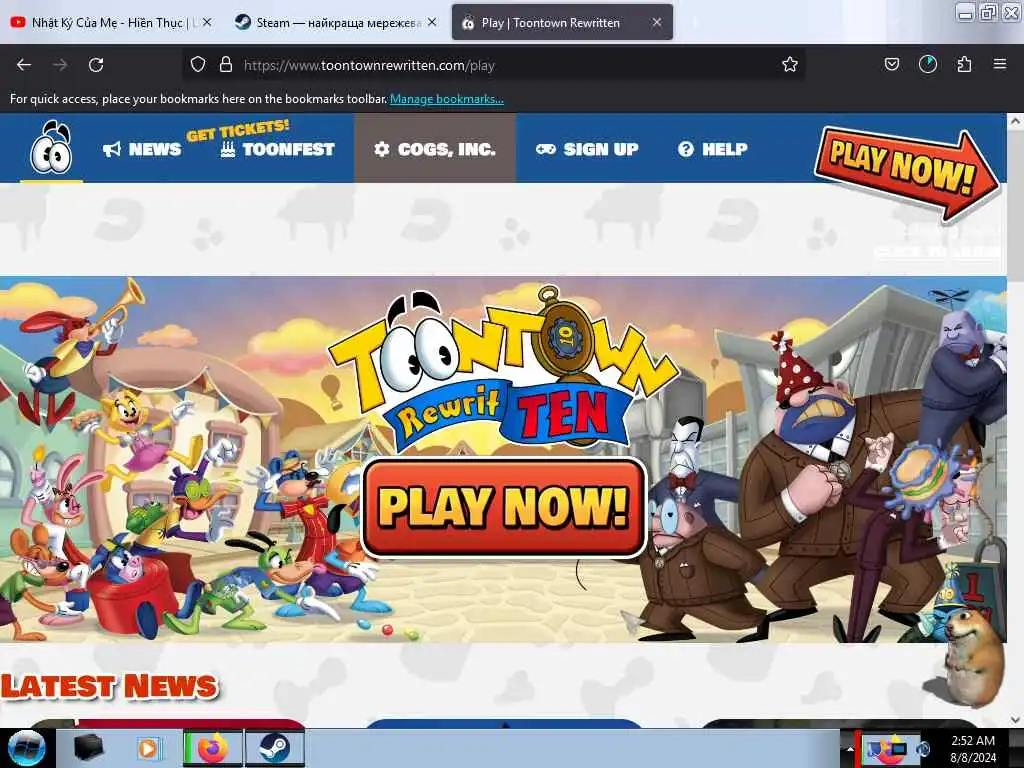Open the Help nav item
1024x768 pixels.
712,150
